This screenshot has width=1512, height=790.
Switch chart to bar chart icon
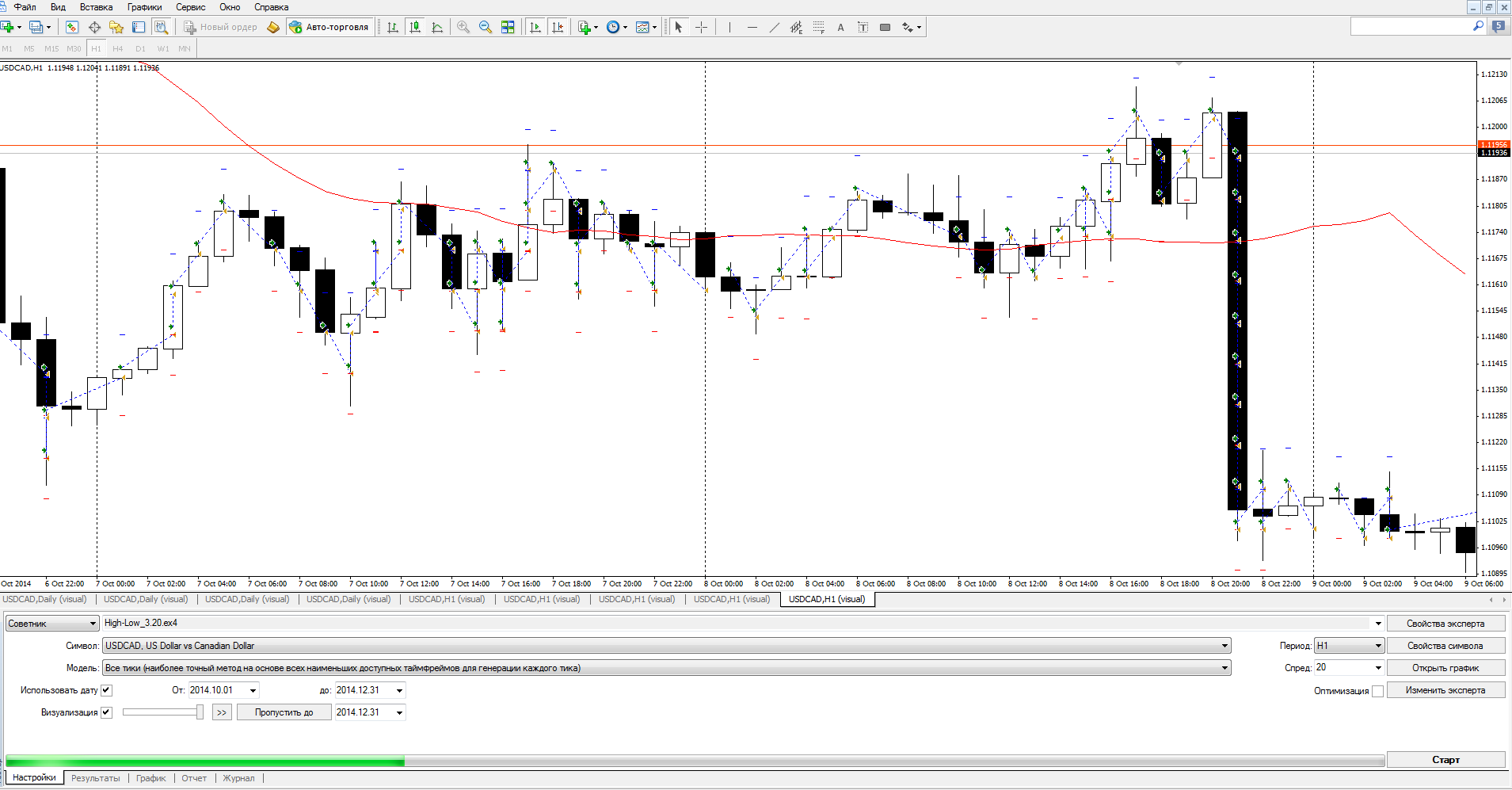393,27
